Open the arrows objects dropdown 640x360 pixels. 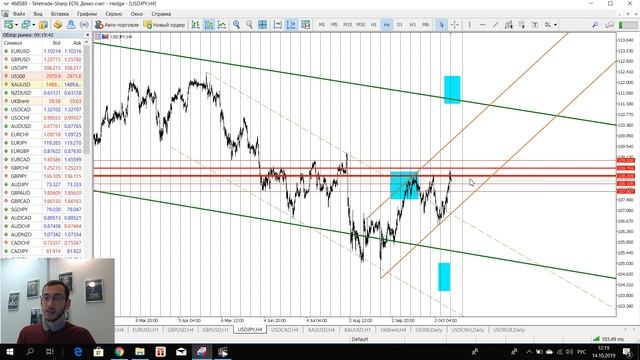pos(556,25)
